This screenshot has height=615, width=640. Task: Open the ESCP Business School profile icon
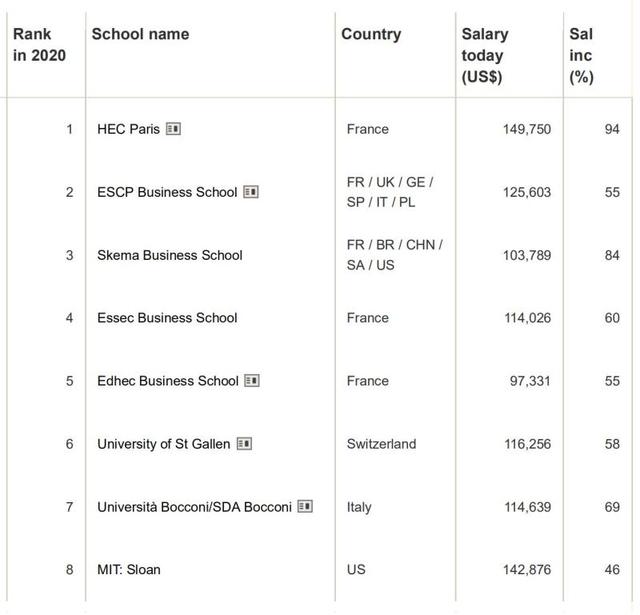[251, 192]
